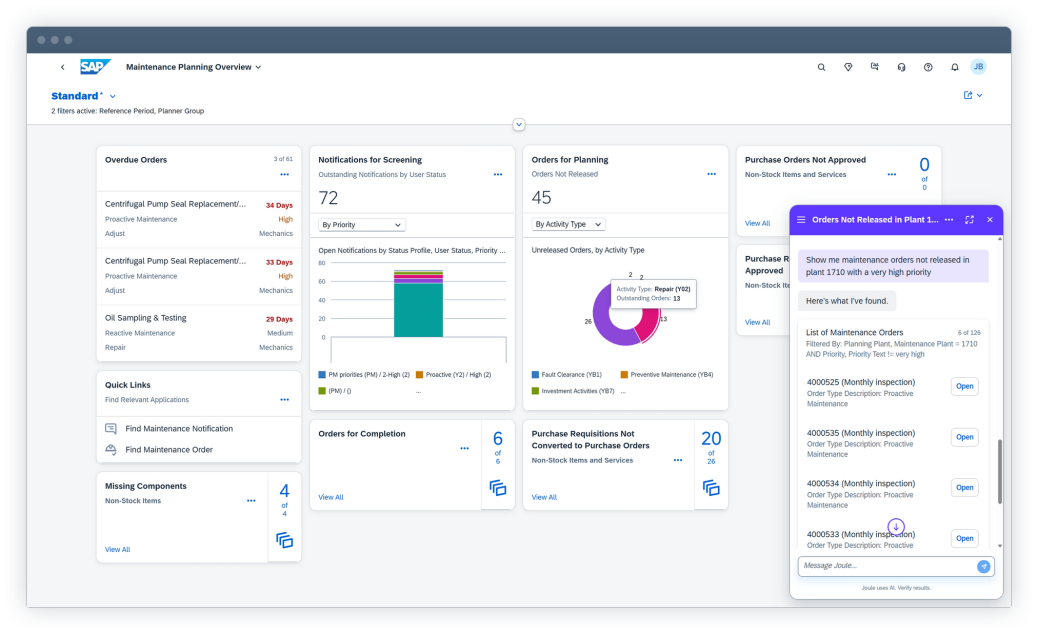The height and width of the screenshot is (634, 1038).
Task: Open the help icon in the top bar
Action: pos(928,67)
